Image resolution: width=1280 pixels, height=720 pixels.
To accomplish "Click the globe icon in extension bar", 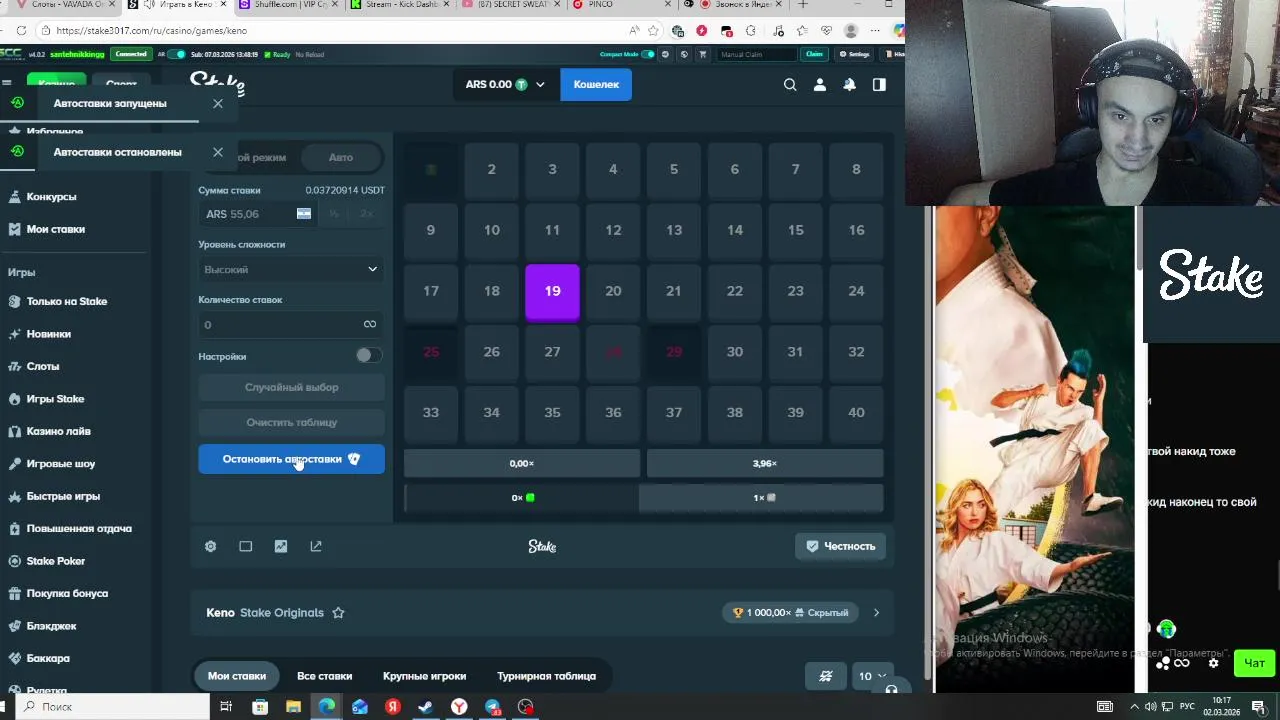I will 684,54.
